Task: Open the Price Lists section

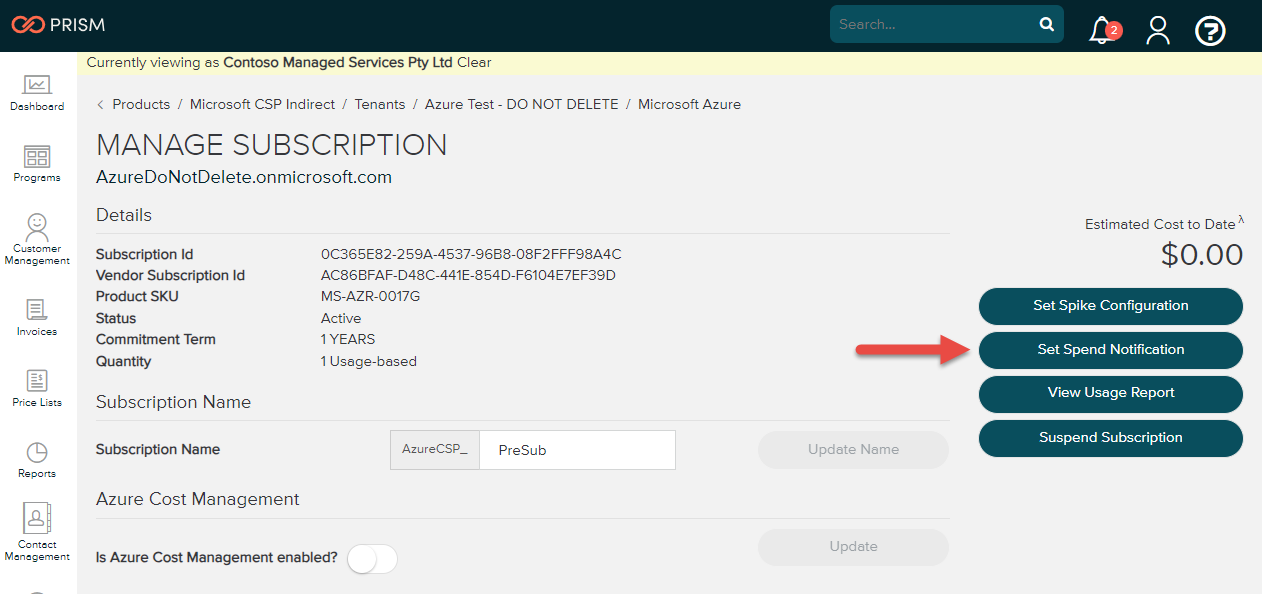Action: coord(37,385)
